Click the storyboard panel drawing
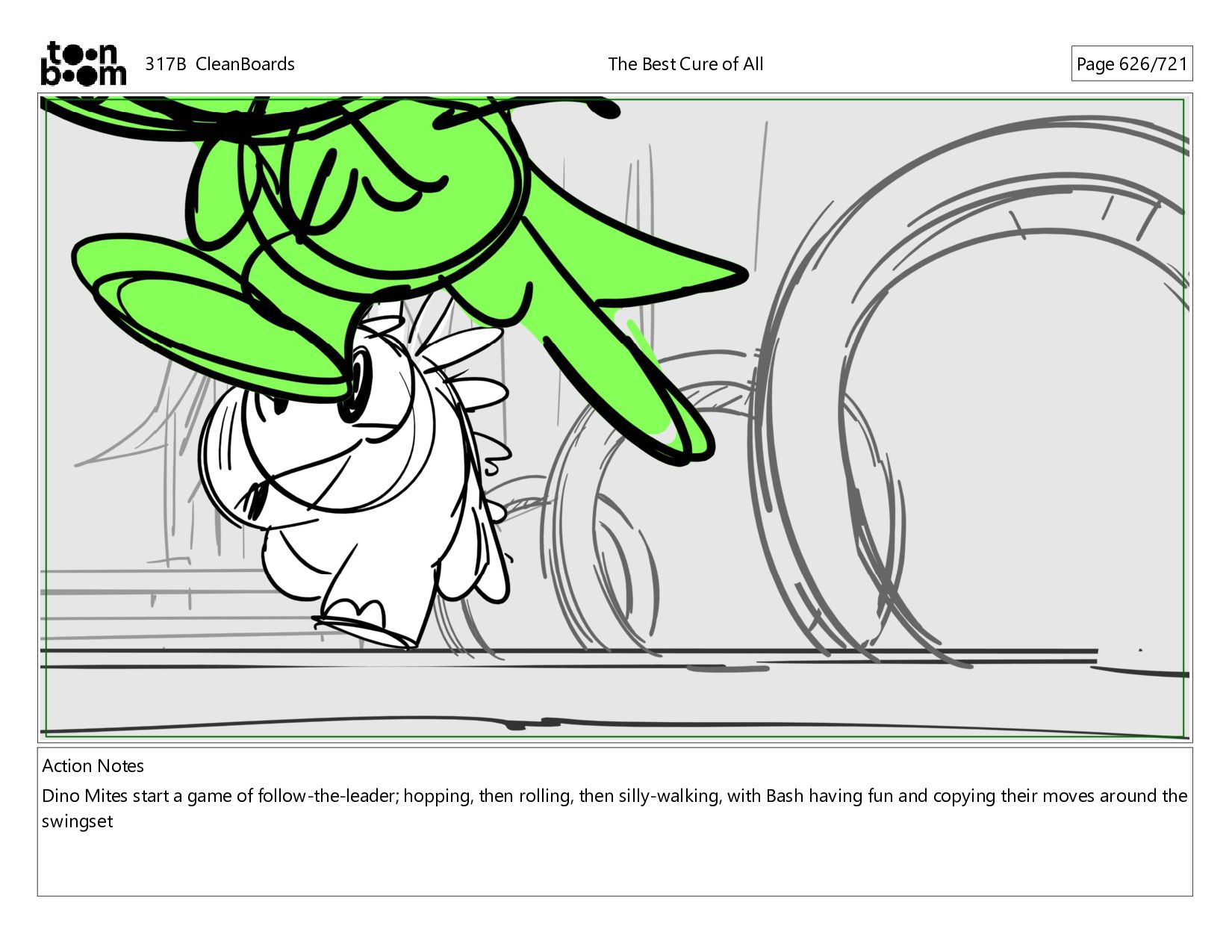This screenshot has height=952, width=1232. tap(615, 417)
